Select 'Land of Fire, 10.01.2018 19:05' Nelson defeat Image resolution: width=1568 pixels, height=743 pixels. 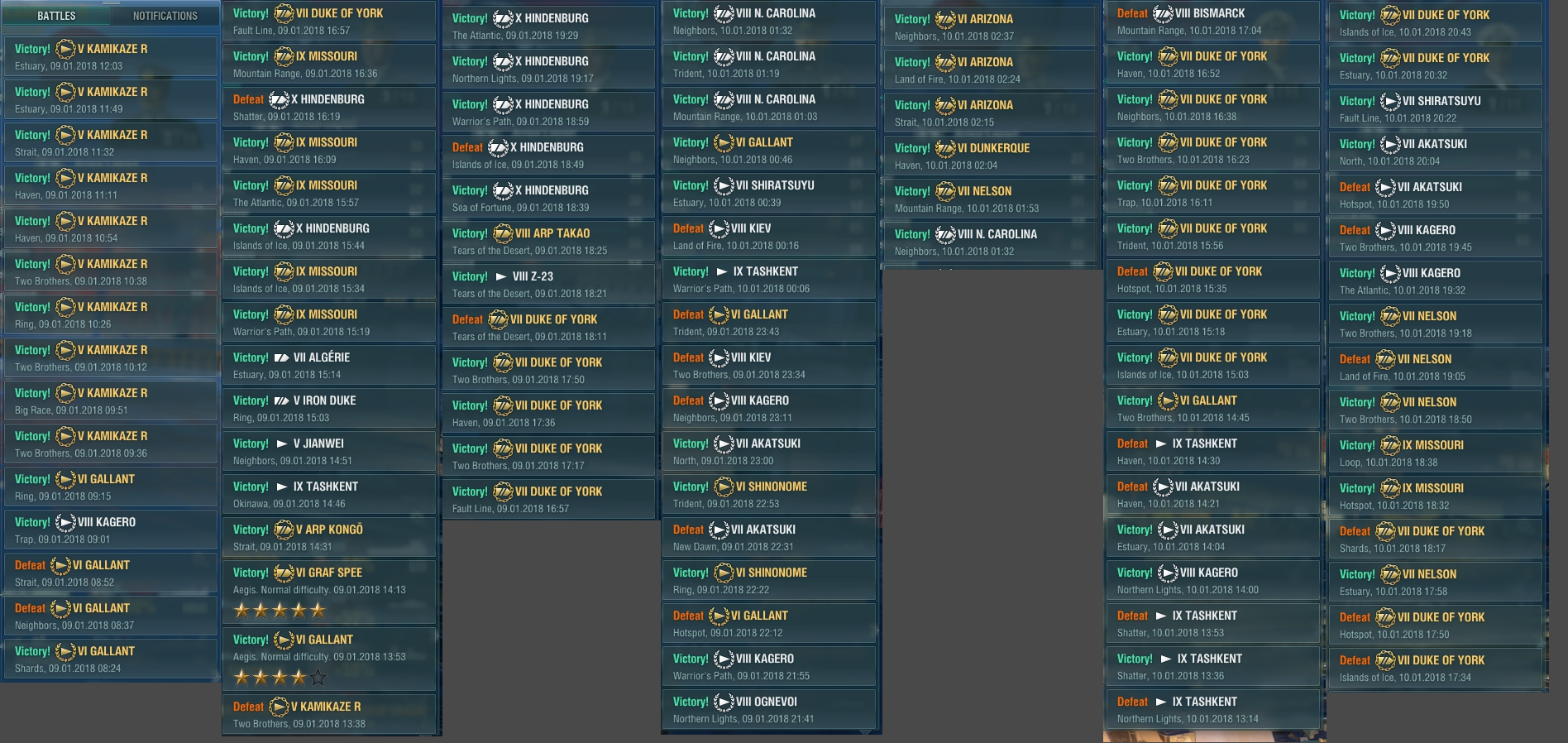pos(1436,367)
